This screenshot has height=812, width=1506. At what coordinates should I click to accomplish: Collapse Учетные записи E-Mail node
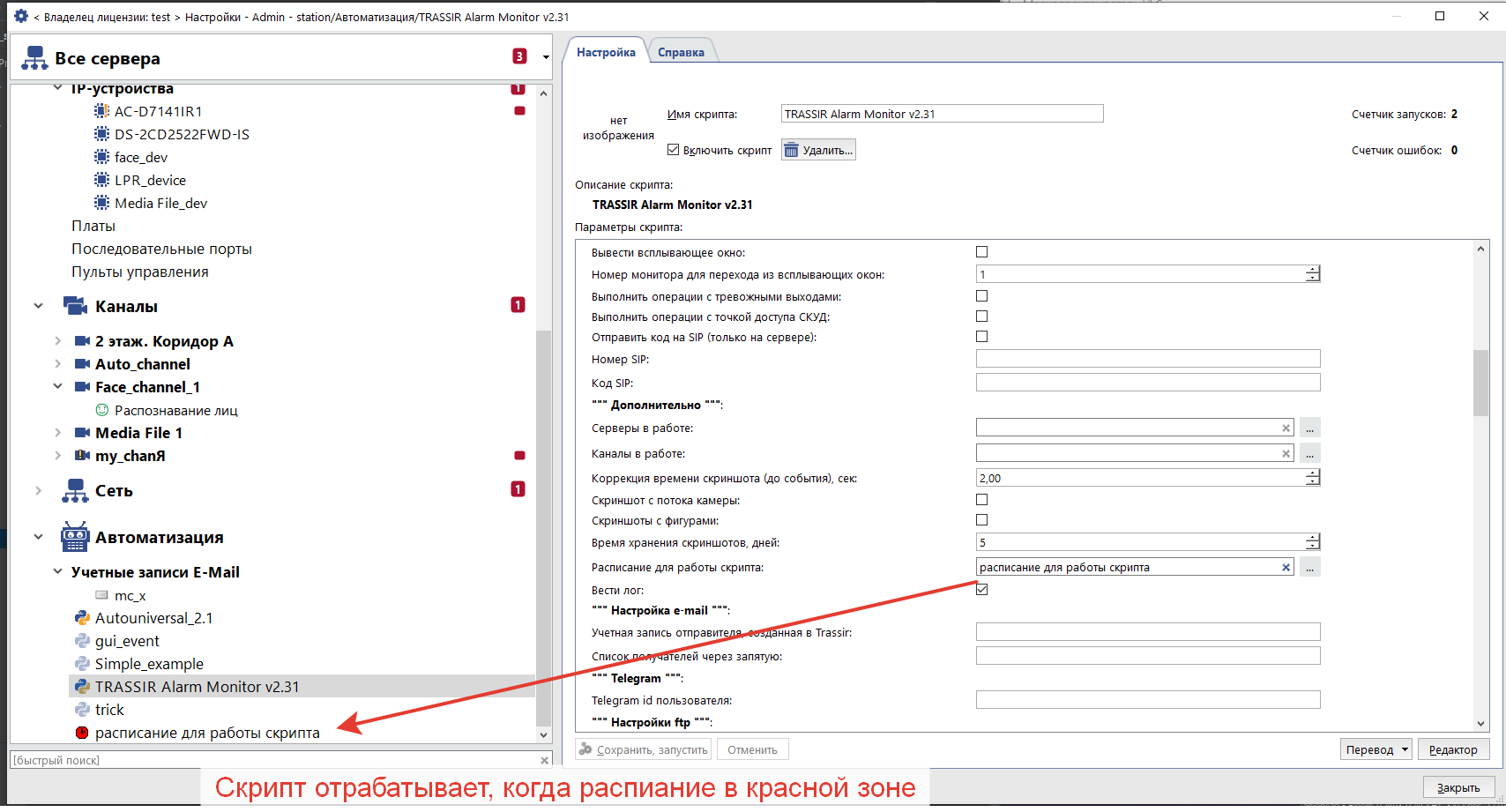57,571
